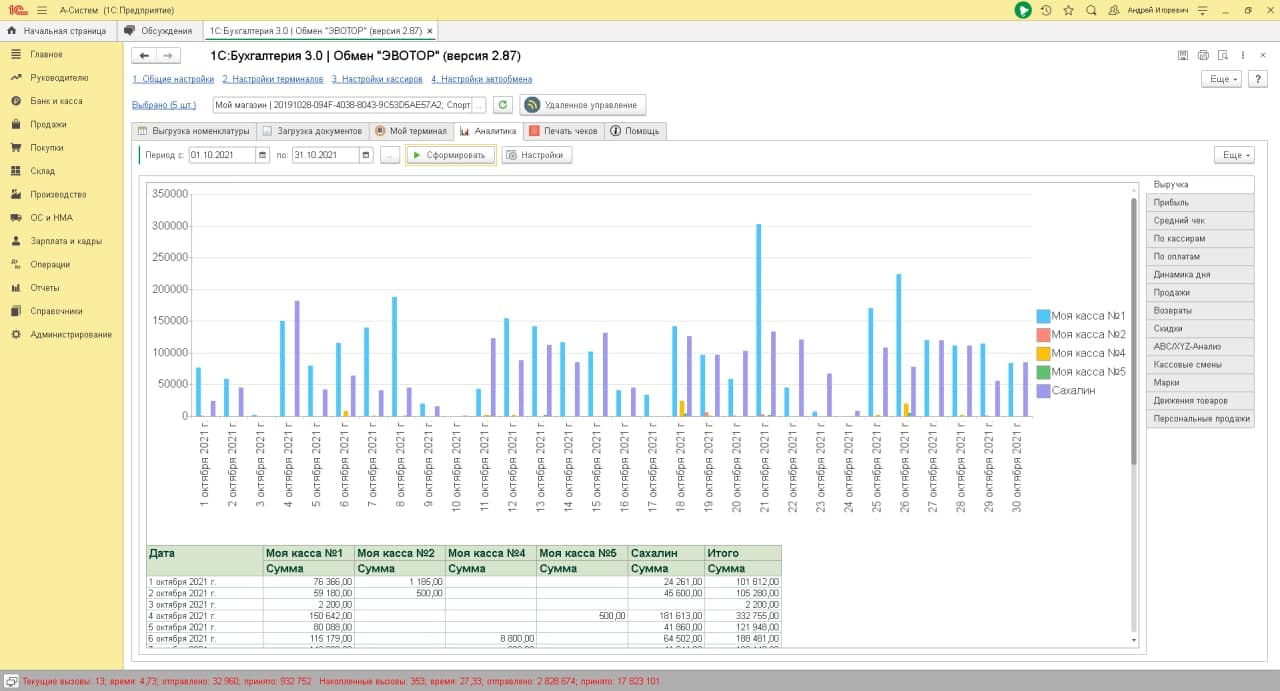This screenshot has height=691, width=1280.
Task: Open the top Еще dropdown next to help
Action: (x=1222, y=79)
